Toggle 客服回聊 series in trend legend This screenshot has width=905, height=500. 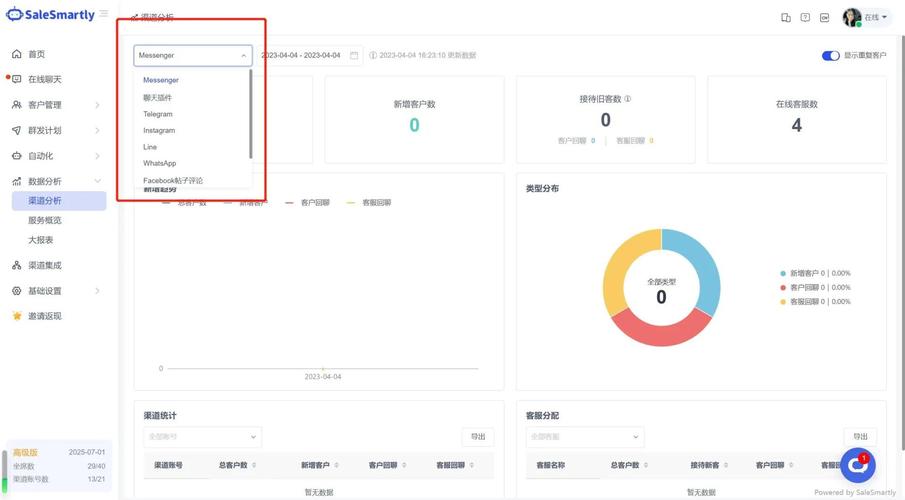[x=374, y=203]
